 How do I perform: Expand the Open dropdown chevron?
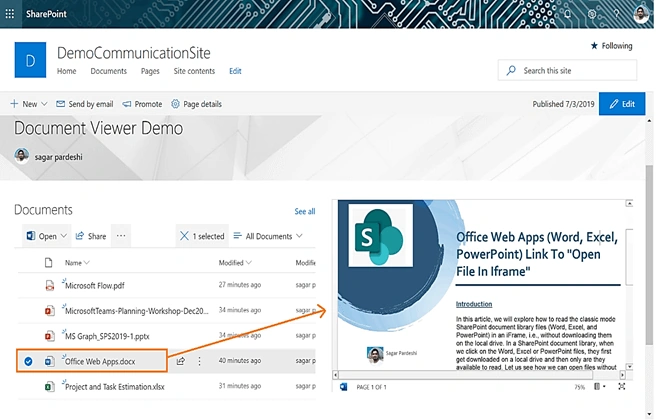click(64, 236)
